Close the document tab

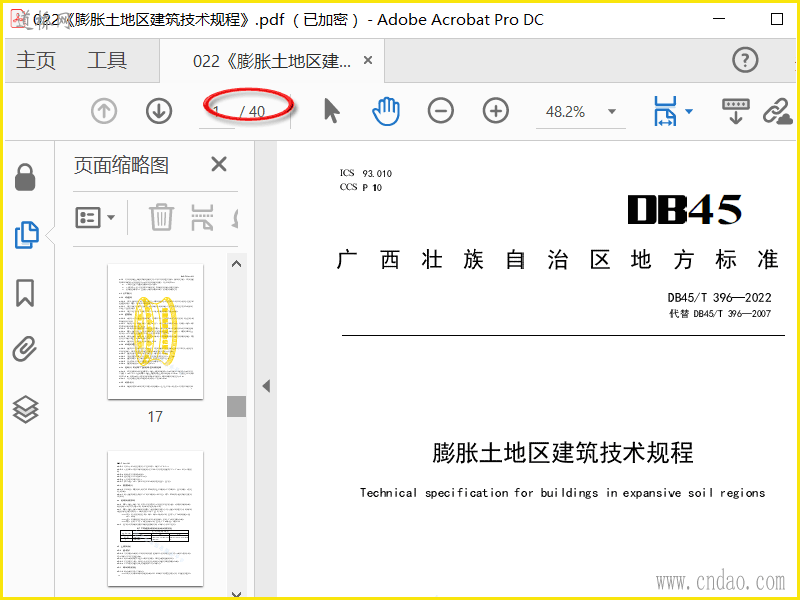[368, 60]
